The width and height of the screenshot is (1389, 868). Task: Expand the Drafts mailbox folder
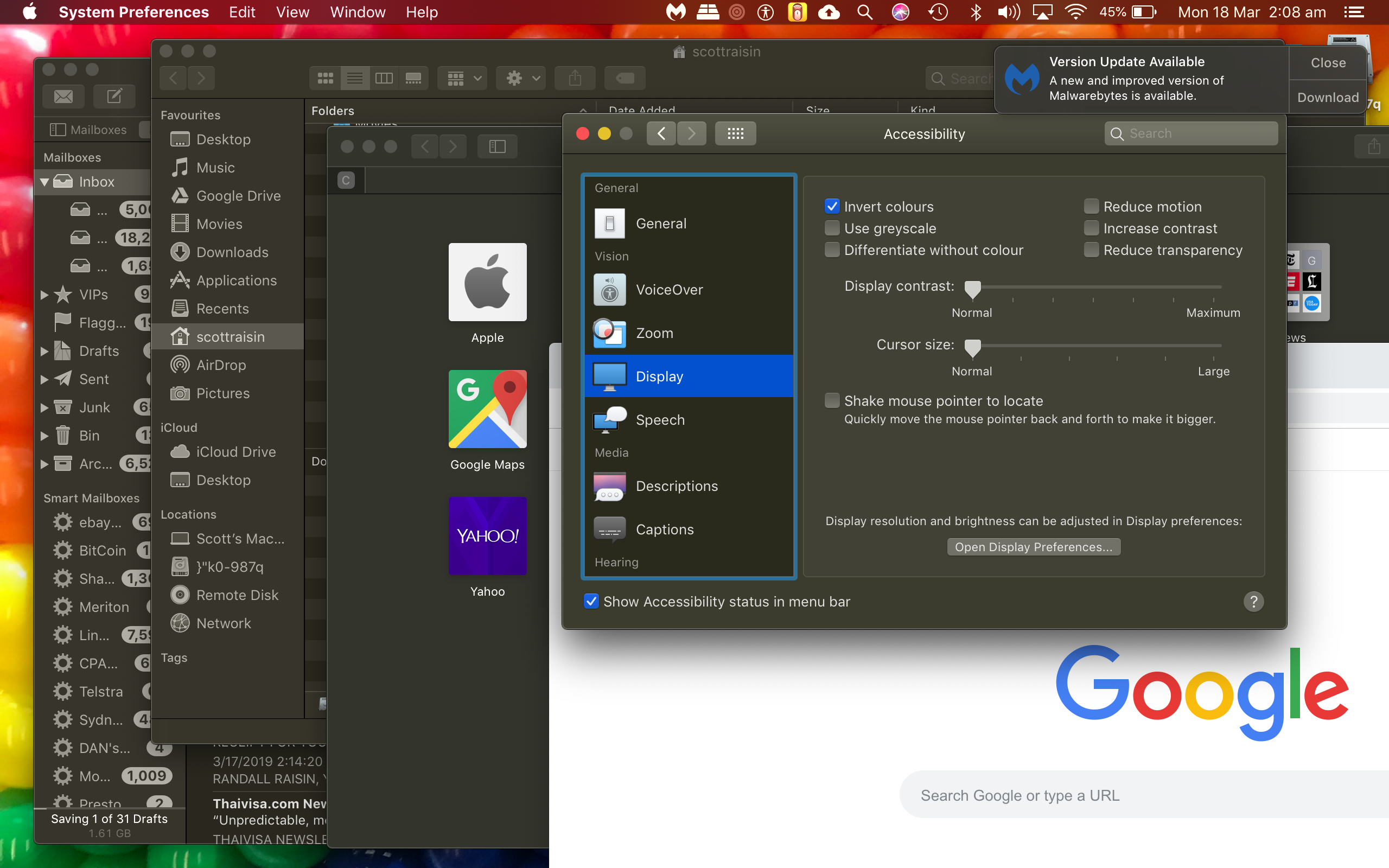(x=44, y=352)
